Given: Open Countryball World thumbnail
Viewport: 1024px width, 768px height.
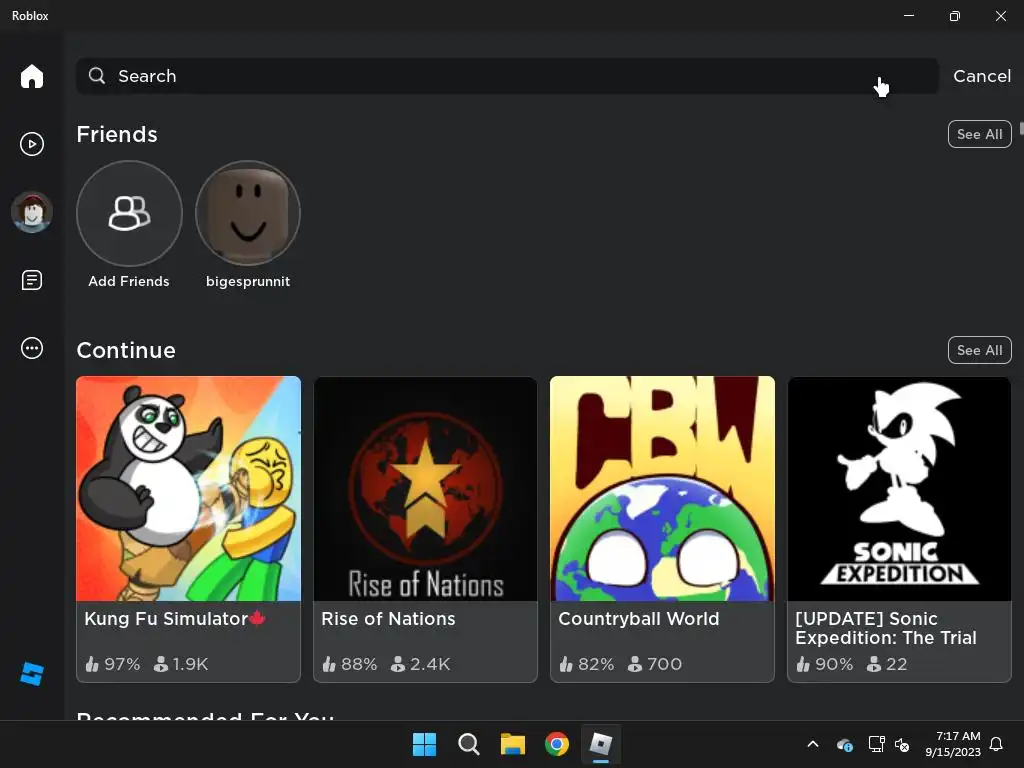Looking at the screenshot, I should pos(662,488).
